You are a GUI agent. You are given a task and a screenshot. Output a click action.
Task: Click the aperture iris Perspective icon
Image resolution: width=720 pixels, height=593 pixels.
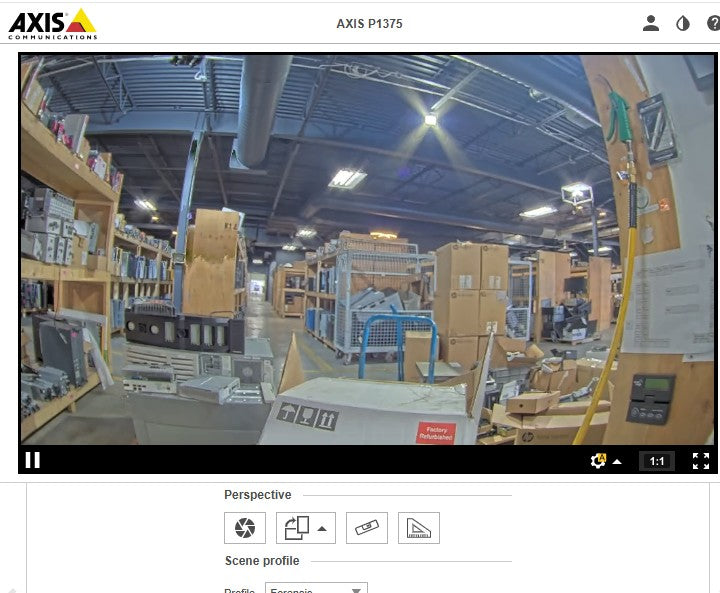[245, 528]
